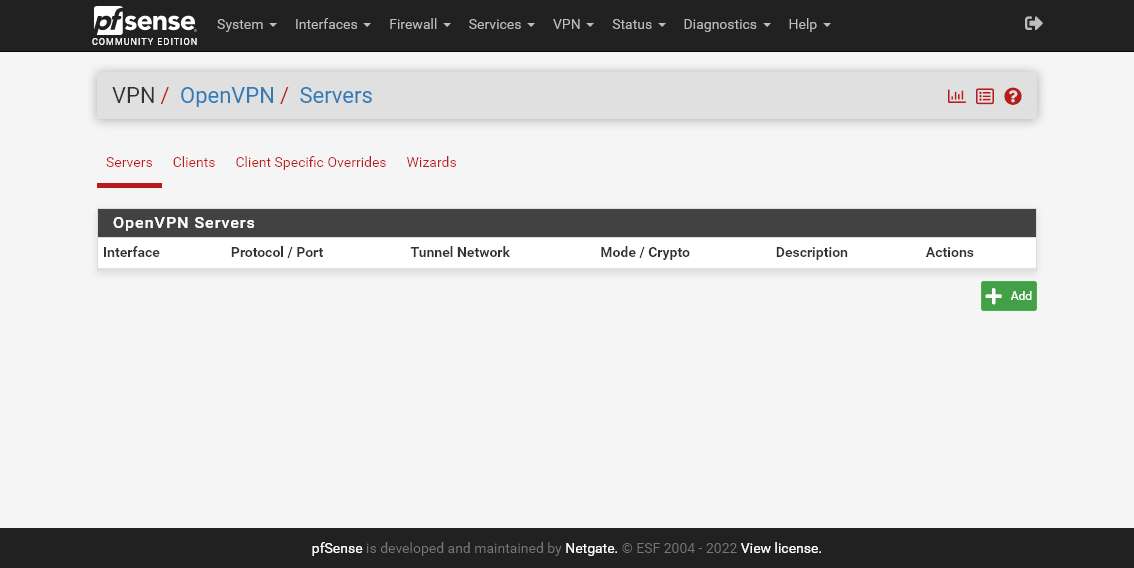Expand the Diagnostics menu

coord(727,25)
